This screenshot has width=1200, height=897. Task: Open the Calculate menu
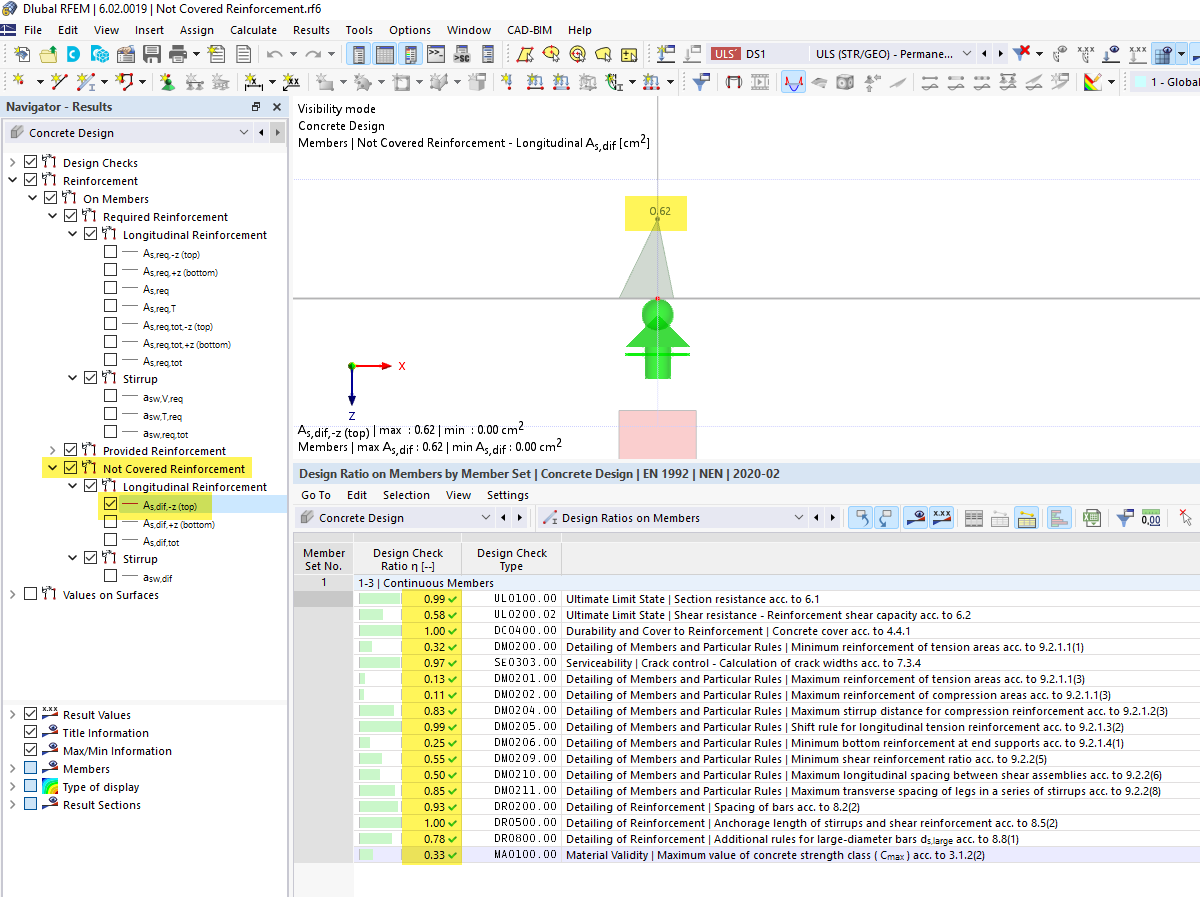253,30
